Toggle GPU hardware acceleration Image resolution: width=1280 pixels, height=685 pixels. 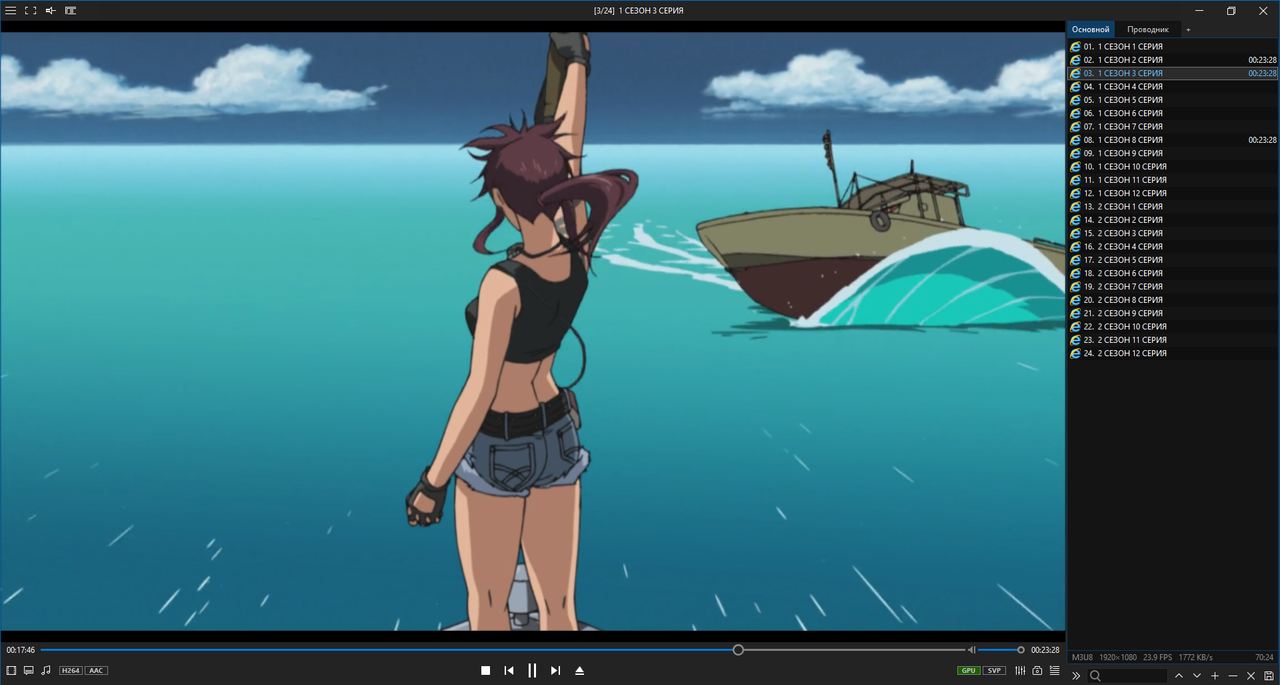[x=968, y=670]
